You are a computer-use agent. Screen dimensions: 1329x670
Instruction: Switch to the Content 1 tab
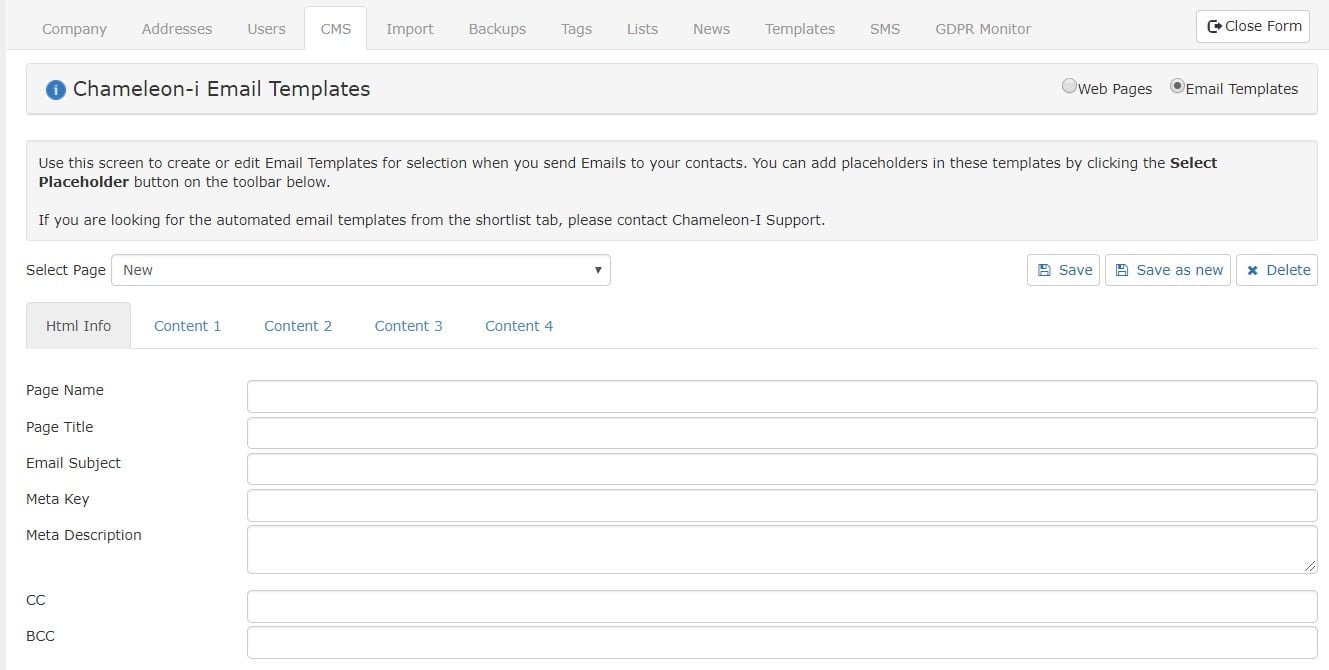188,325
